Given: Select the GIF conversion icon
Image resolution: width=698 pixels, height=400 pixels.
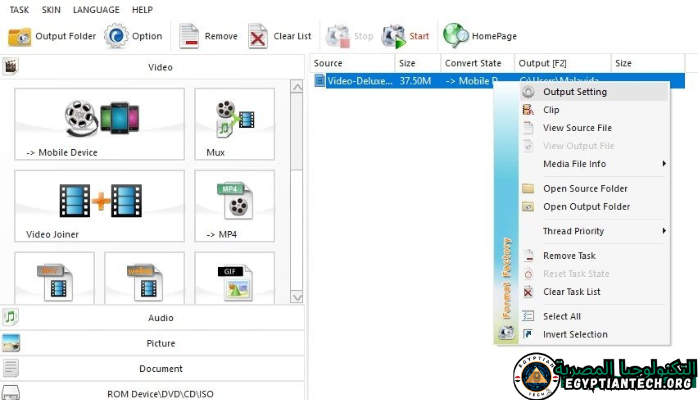Looking at the screenshot, I should [x=234, y=279].
